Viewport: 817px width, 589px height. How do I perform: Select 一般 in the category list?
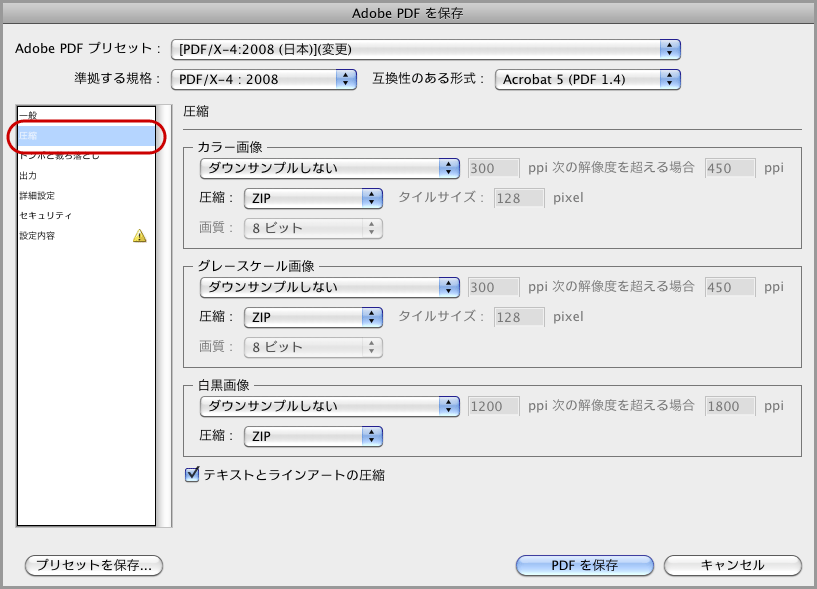(x=86, y=115)
